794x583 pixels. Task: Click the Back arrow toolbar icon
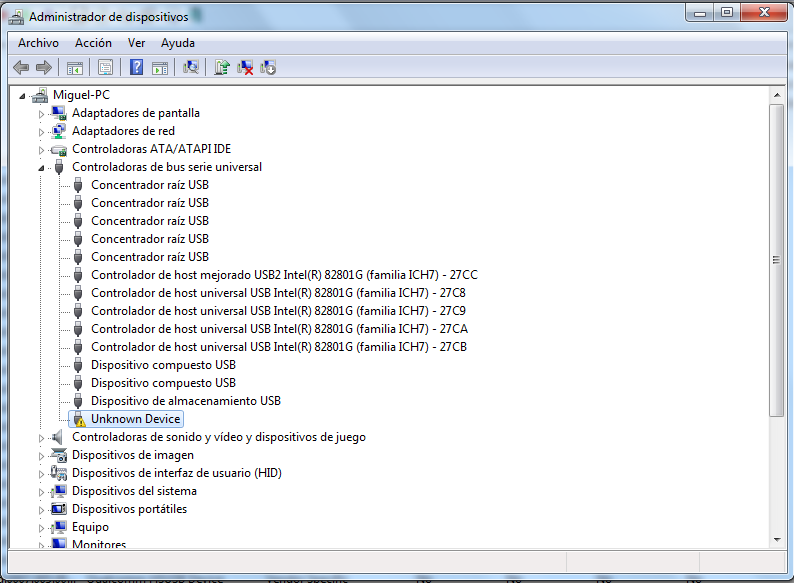[x=21, y=67]
